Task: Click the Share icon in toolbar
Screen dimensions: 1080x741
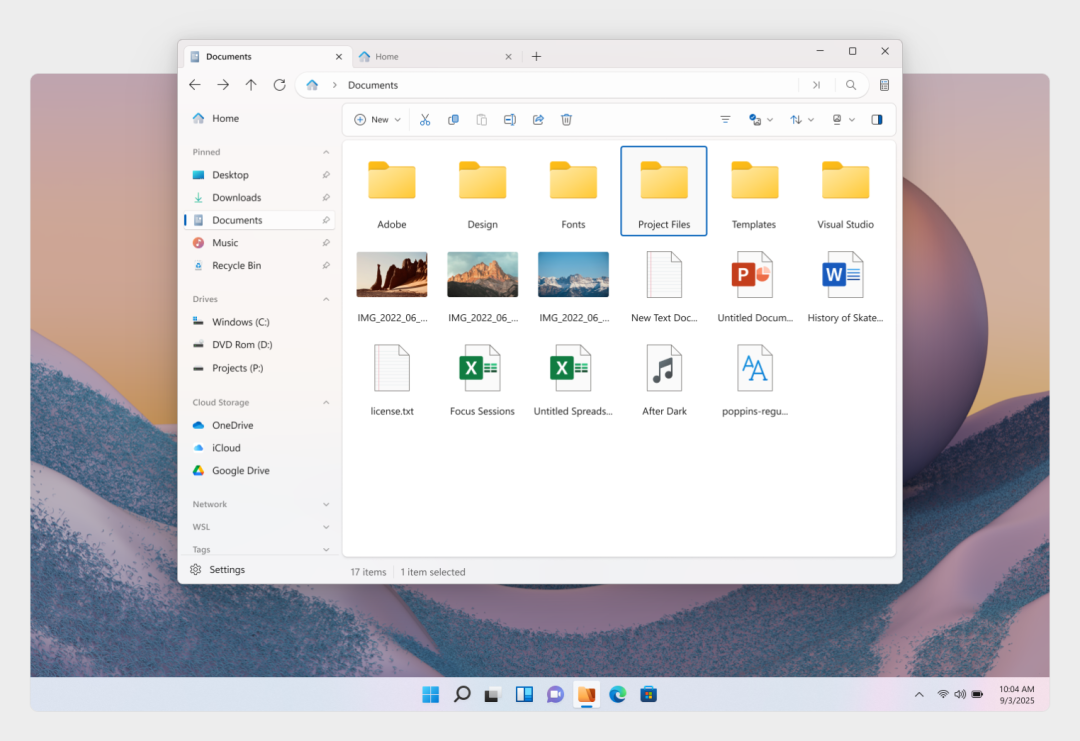Action: click(538, 120)
